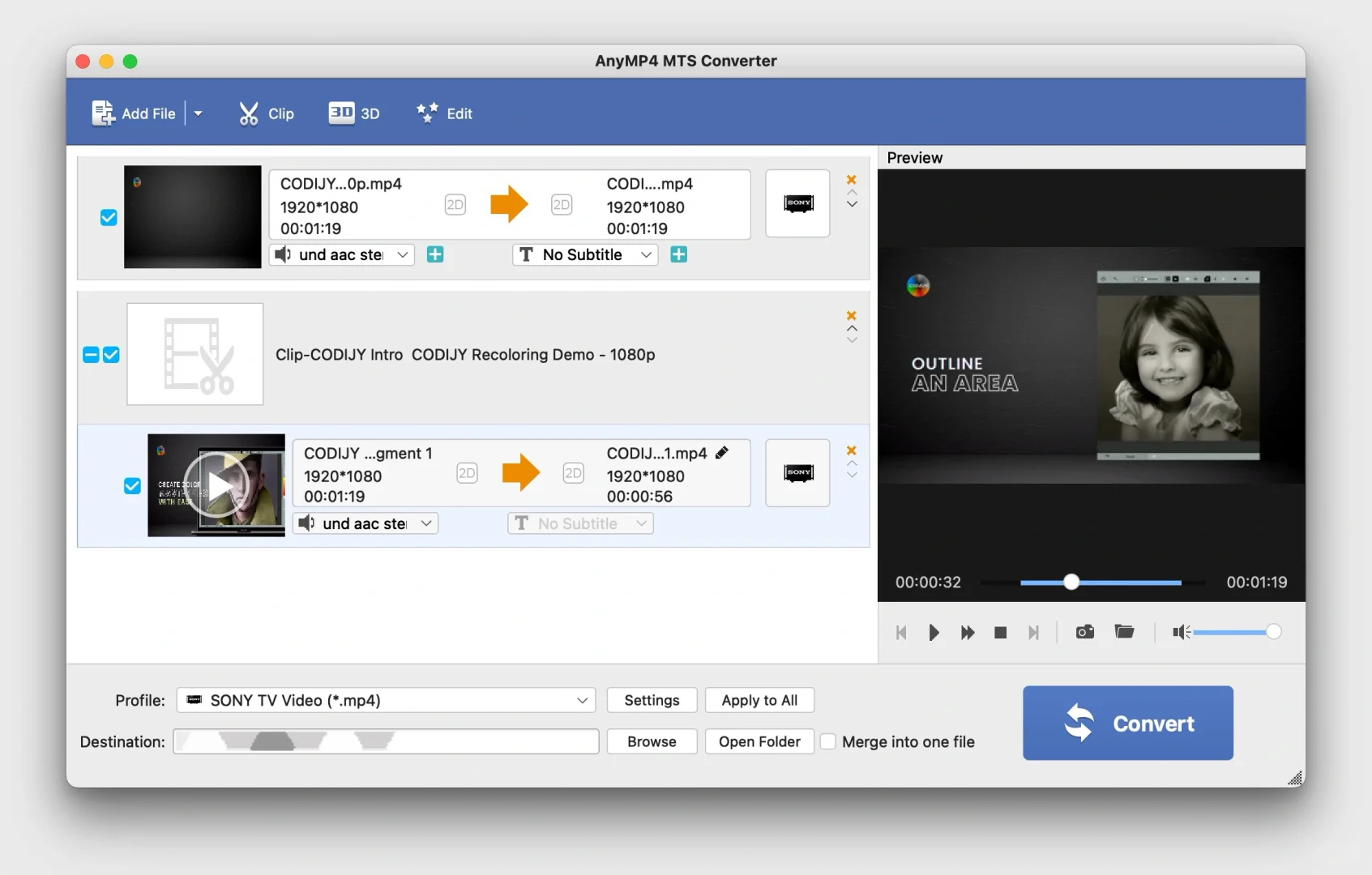Click Apply to All button
Image resolution: width=1372 pixels, height=875 pixels.
click(x=760, y=700)
